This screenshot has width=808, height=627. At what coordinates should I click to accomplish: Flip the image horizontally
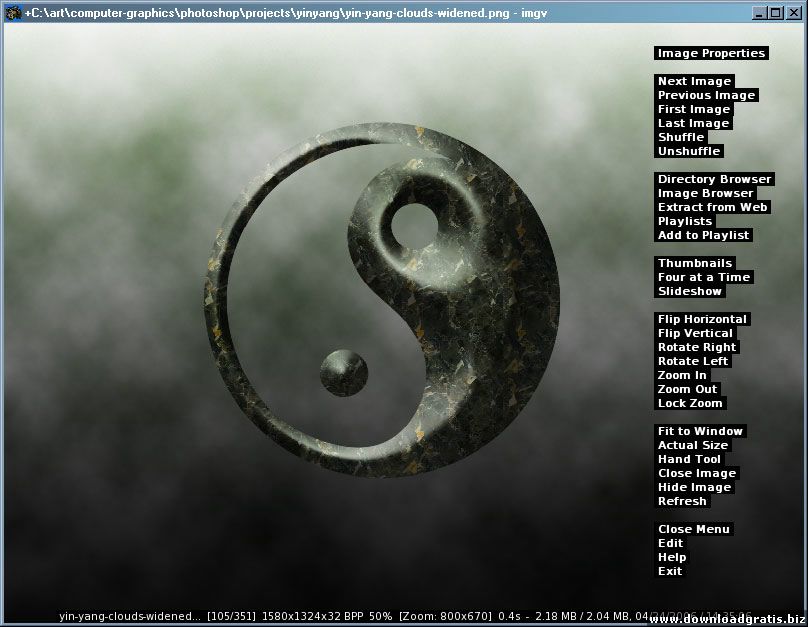[x=702, y=319]
